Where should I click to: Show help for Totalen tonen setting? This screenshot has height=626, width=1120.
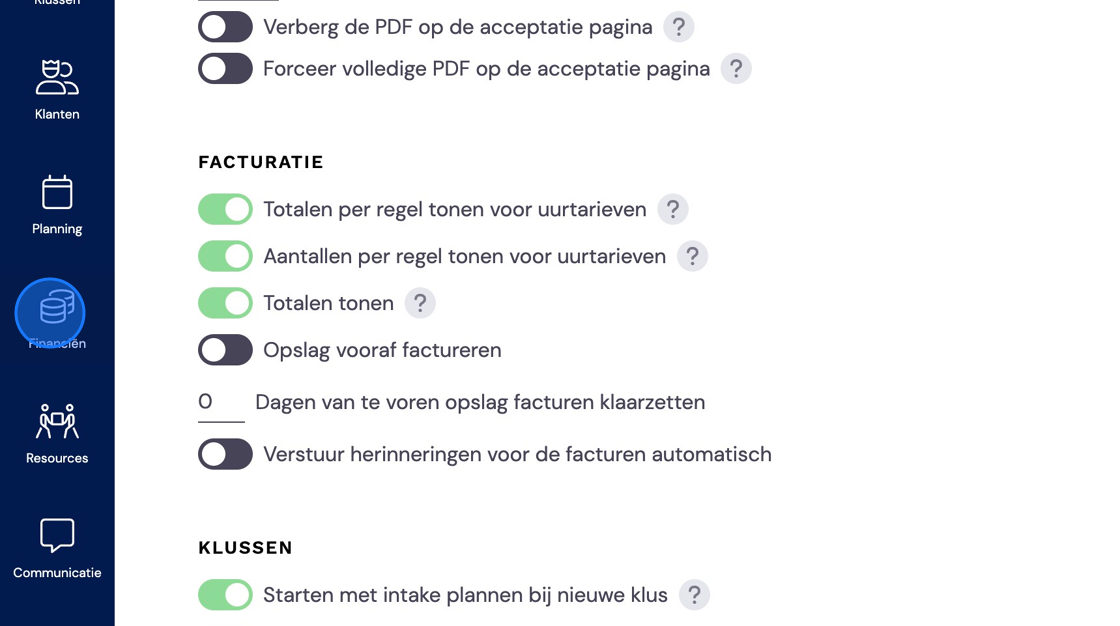click(420, 303)
